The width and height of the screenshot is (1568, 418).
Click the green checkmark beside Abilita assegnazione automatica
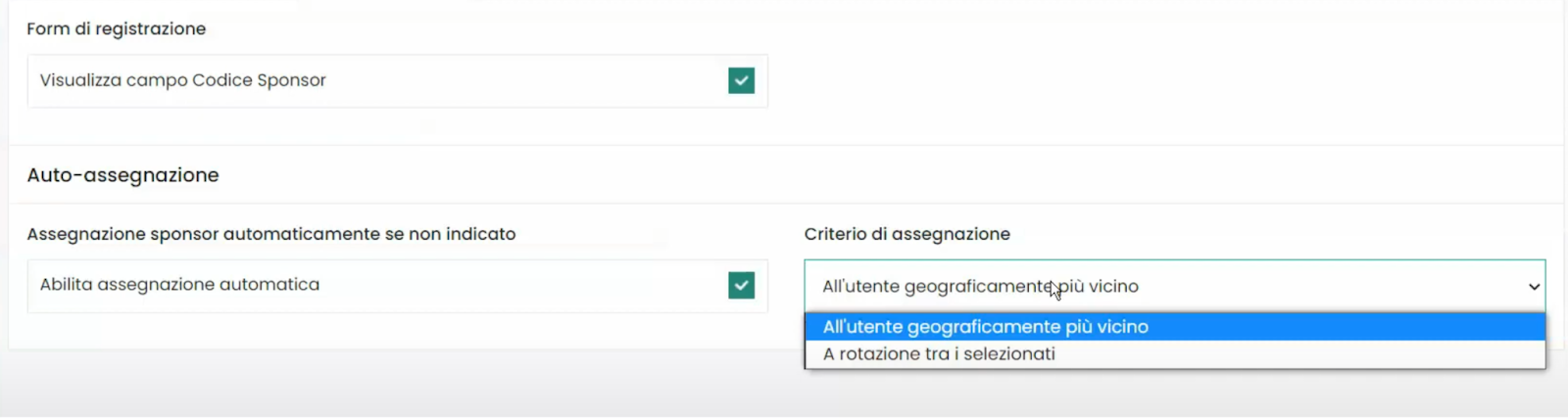(x=741, y=285)
